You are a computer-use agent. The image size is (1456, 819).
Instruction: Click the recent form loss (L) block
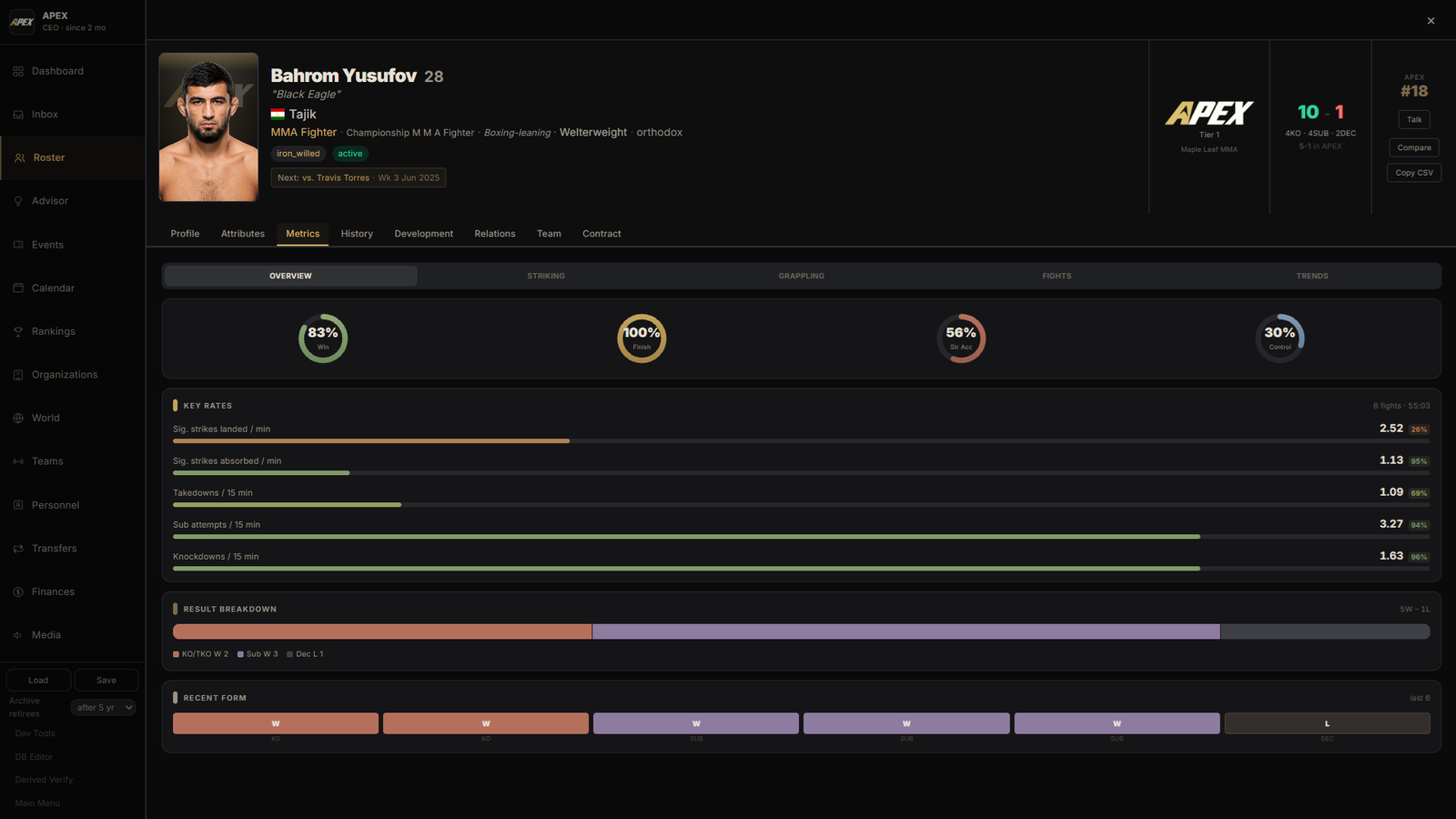pyautogui.click(x=1327, y=723)
